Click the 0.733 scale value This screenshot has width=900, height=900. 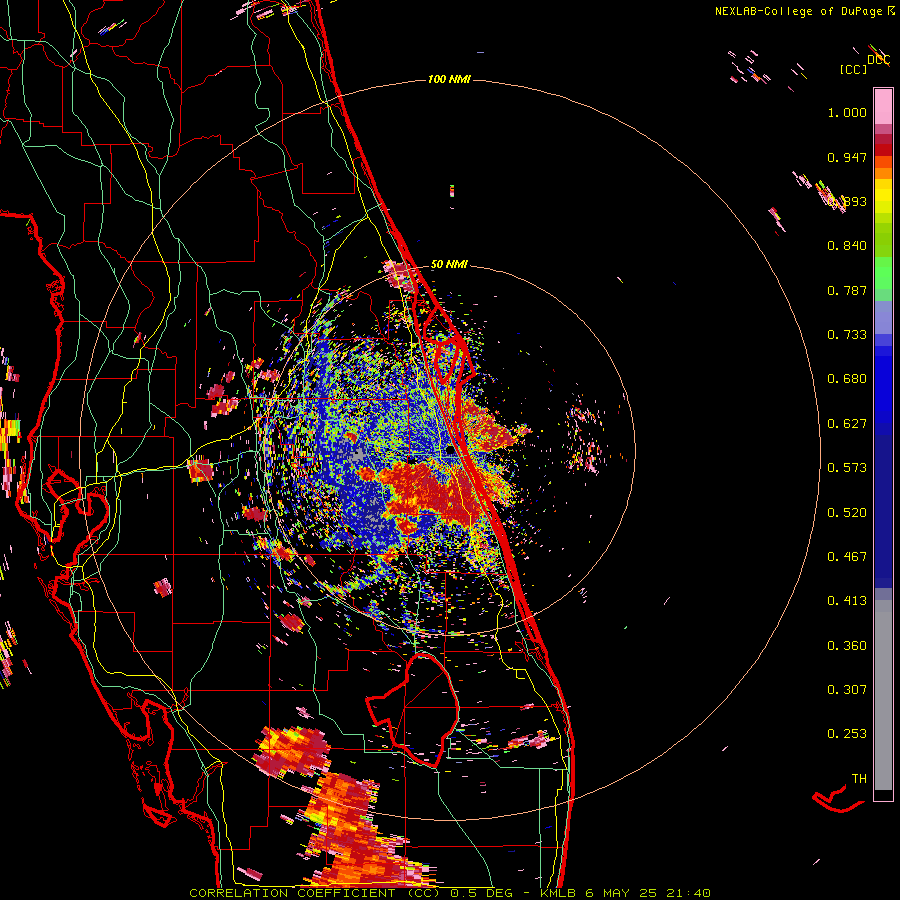(x=847, y=335)
